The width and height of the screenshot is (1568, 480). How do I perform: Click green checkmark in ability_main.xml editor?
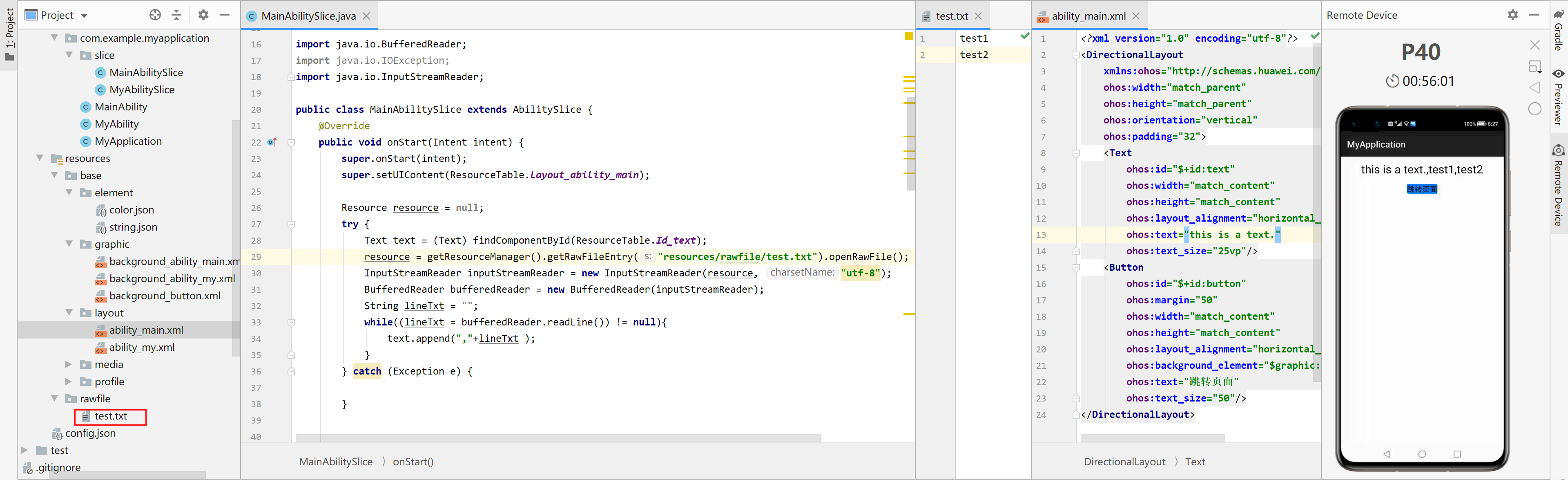click(x=1315, y=36)
